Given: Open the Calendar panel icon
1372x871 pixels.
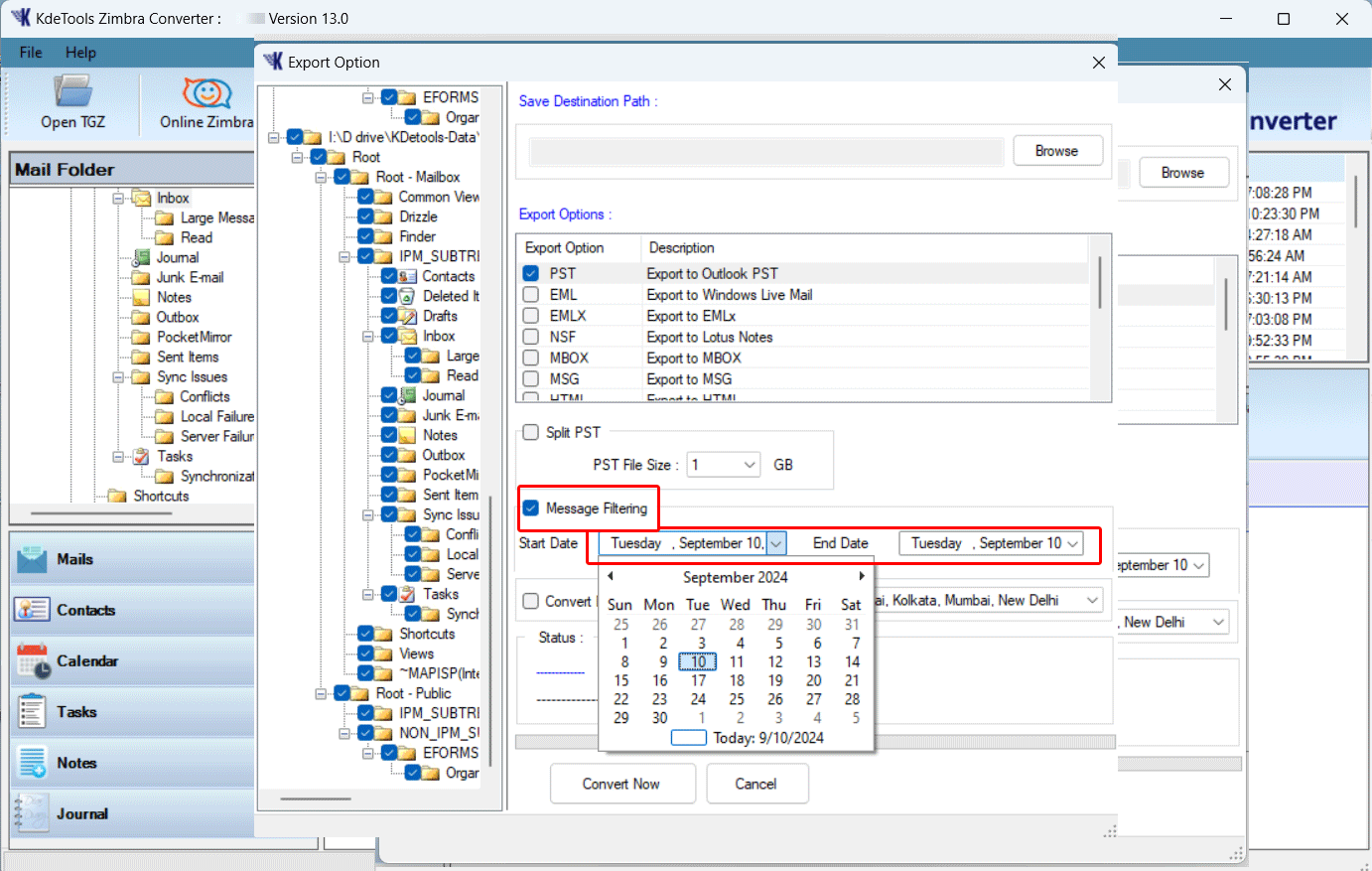Looking at the screenshot, I should (x=32, y=661).
